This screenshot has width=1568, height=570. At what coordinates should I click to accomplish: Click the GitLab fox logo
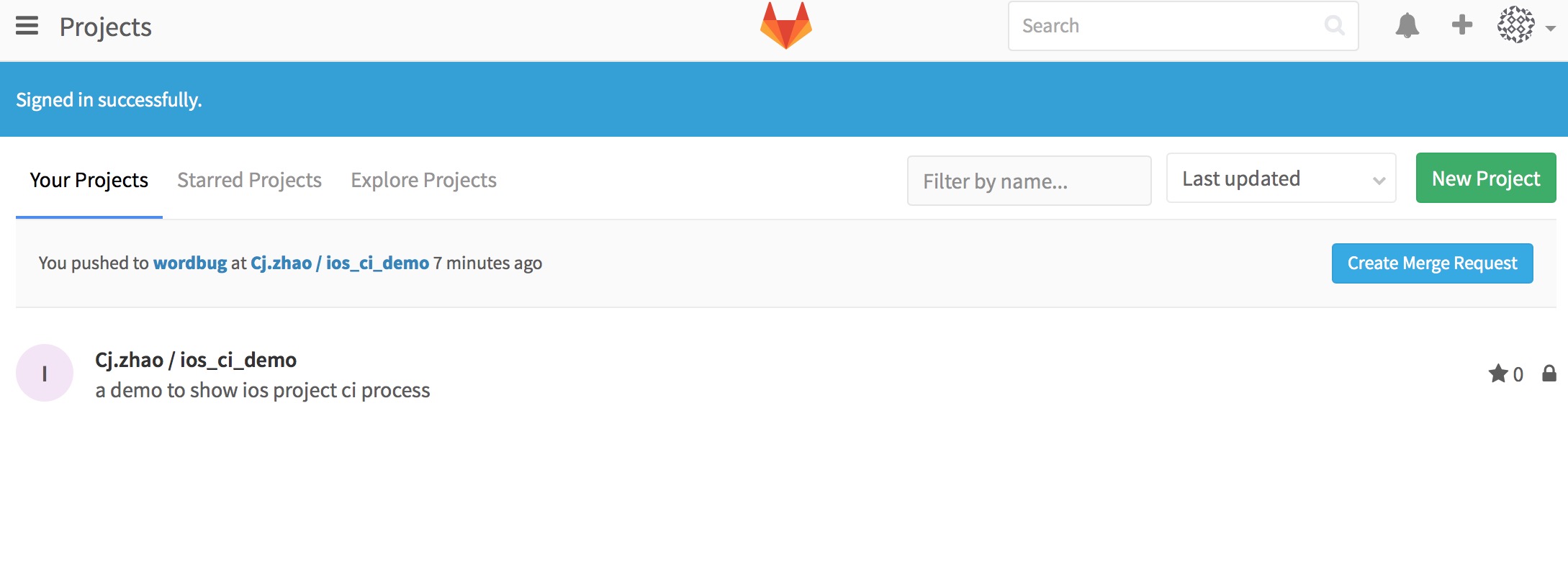pyautogui.click(x=785, y=24)
